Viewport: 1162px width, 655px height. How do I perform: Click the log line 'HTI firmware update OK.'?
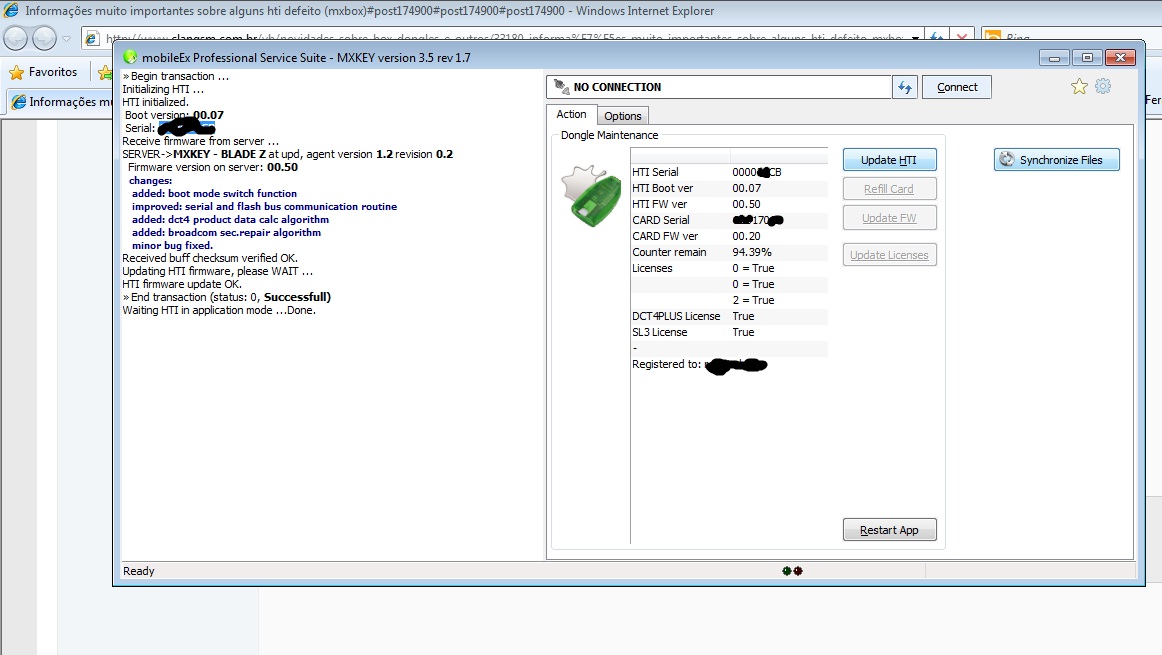(x=182, y=285)
